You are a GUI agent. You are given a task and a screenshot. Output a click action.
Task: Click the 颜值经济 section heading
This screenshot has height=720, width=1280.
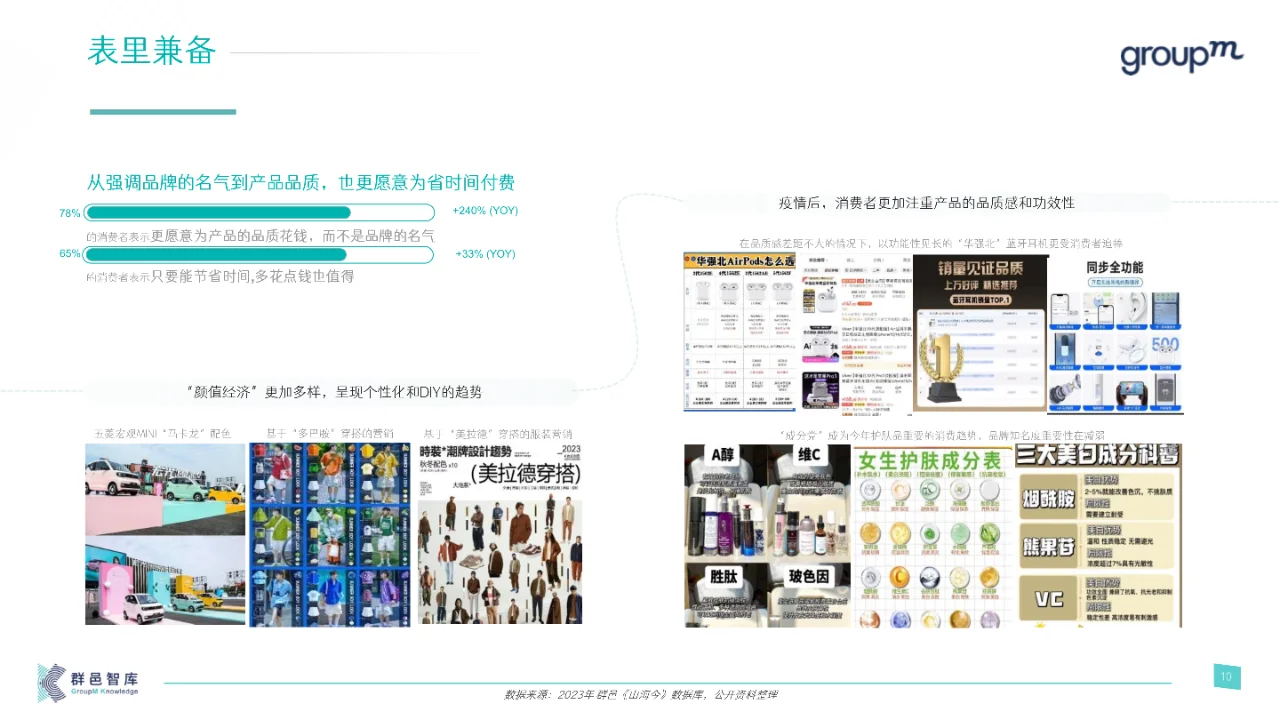click(335, 391)
